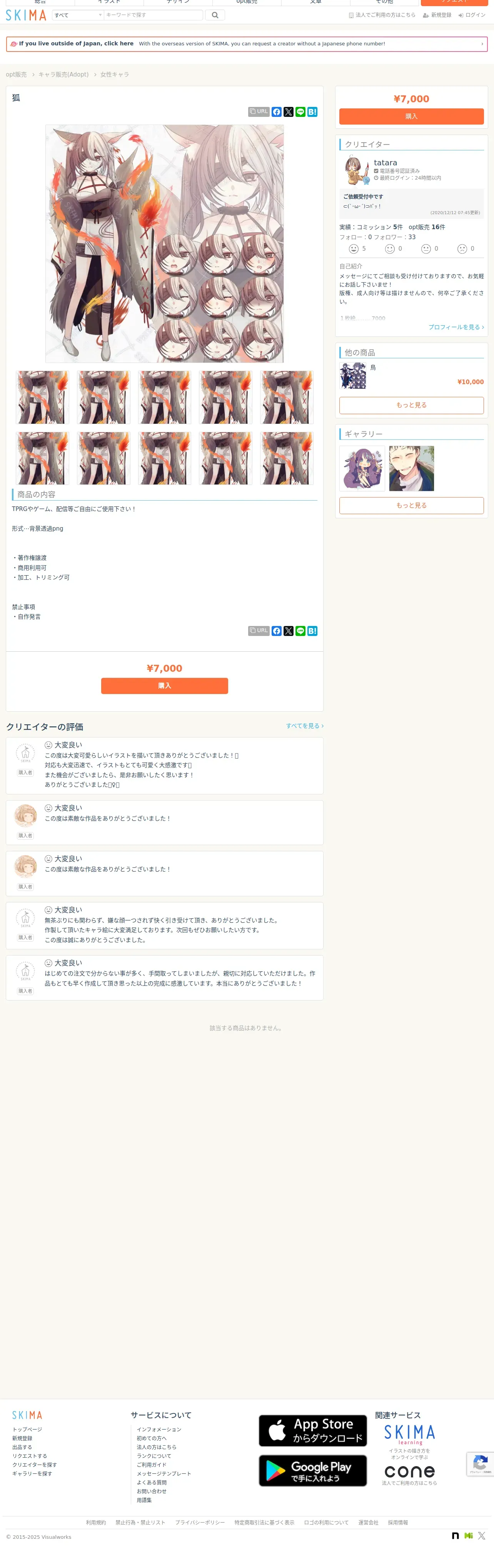Open すべてを見る next to クリエイターの評価

click(x=305, y=726)
